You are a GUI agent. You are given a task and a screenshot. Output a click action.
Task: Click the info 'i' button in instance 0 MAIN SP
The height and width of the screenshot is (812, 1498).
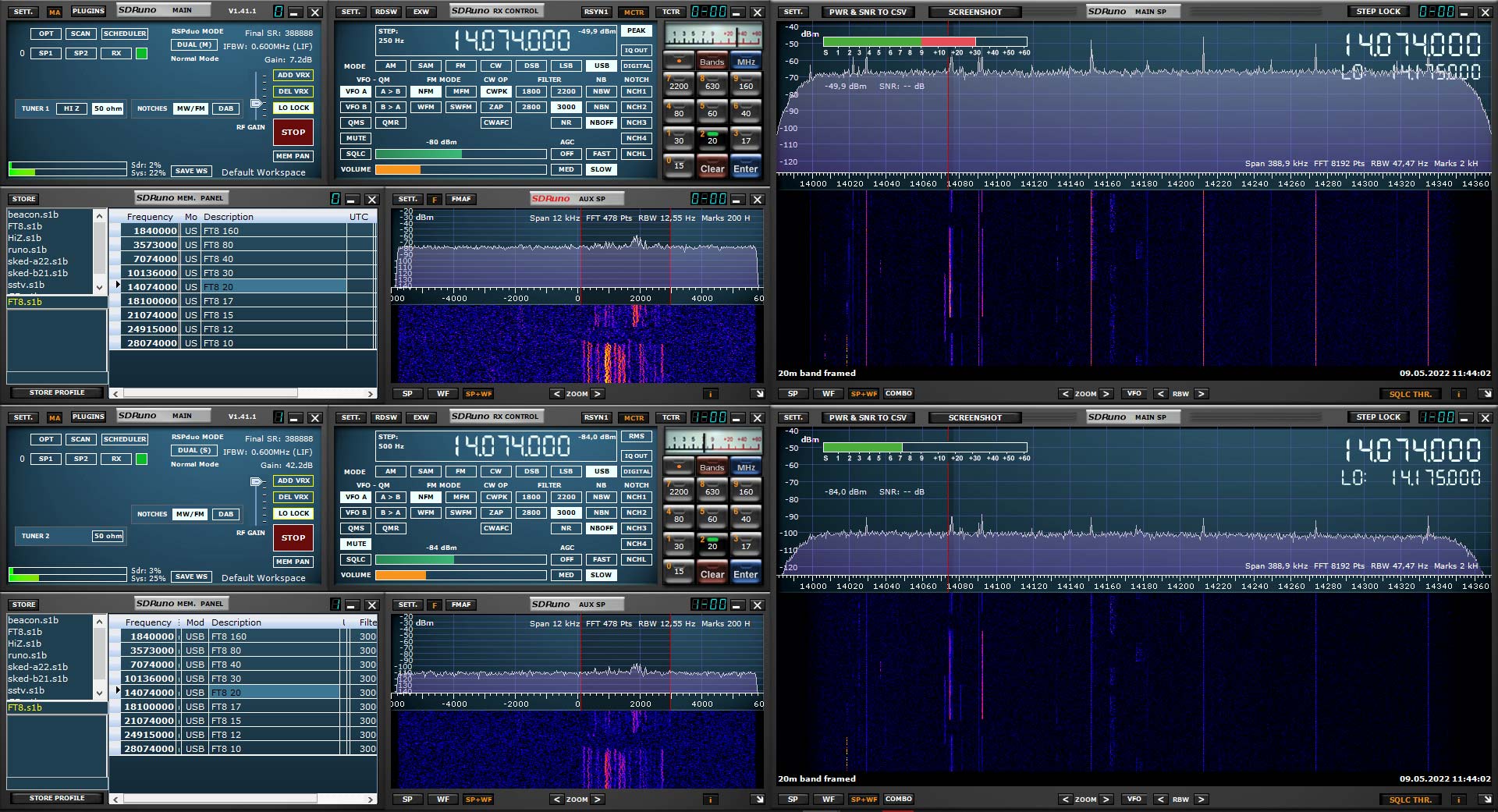[x=1457, y=394]
